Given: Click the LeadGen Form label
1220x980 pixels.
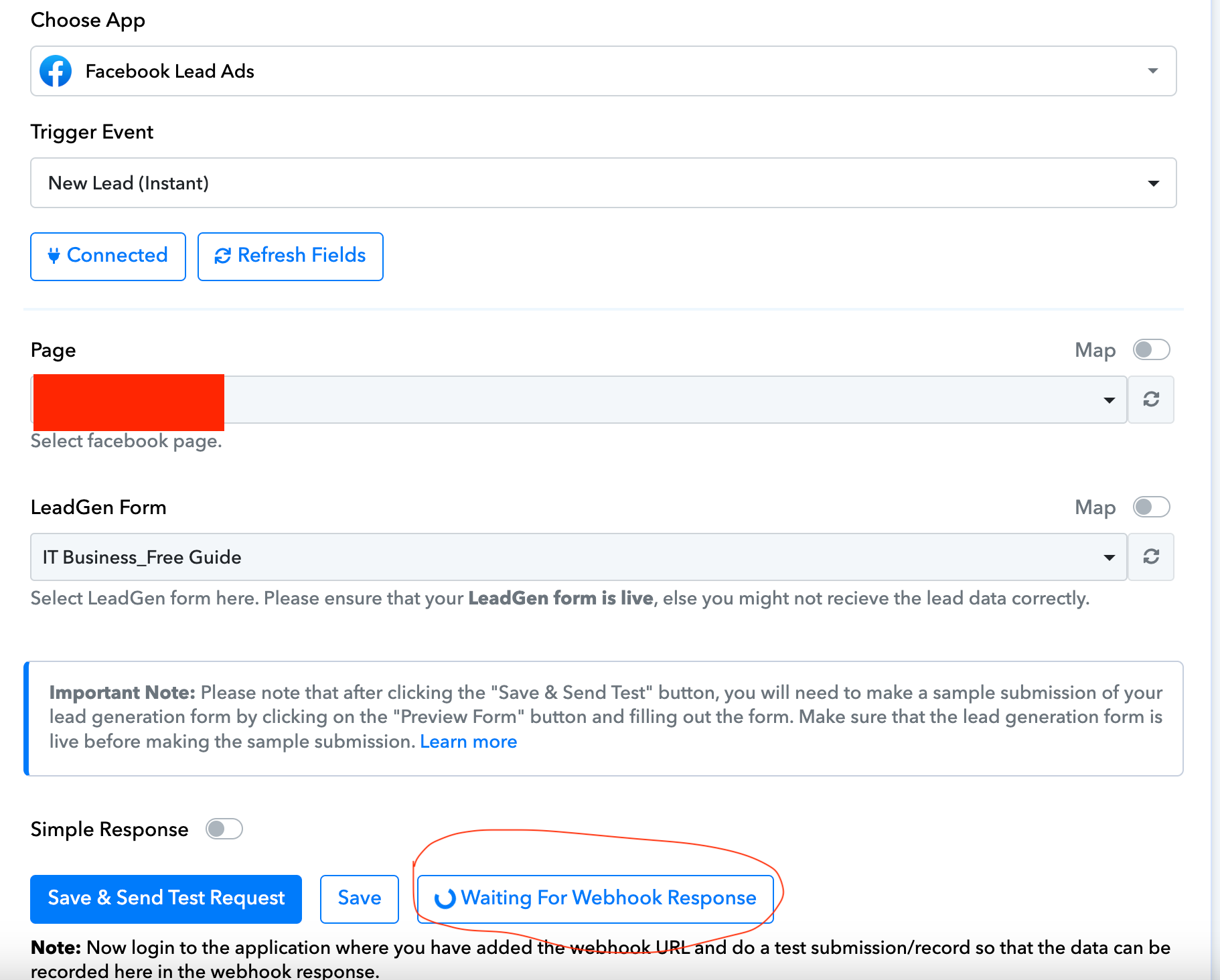Looking at the screenshot, I should [x=98, y=507].
